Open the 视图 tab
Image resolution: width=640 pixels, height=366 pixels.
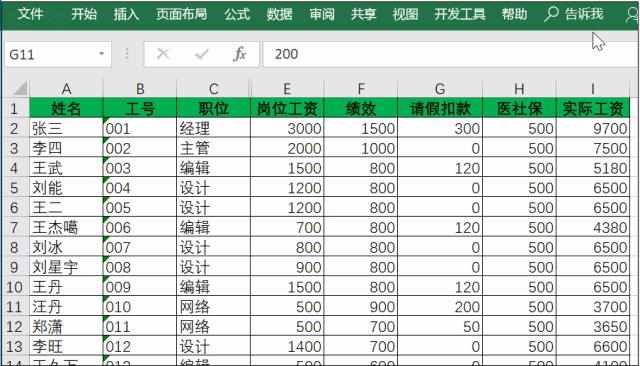(405, 14)
